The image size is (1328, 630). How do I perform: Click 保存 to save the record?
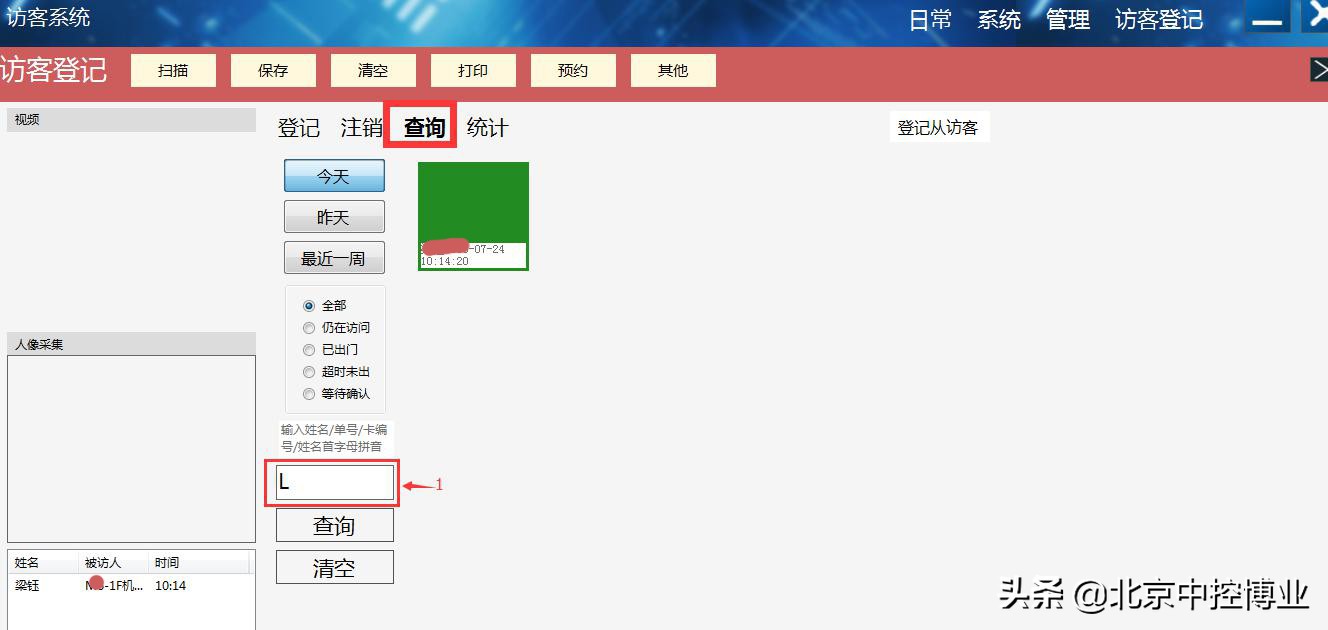pyautogui.click(x=273, y=70)
